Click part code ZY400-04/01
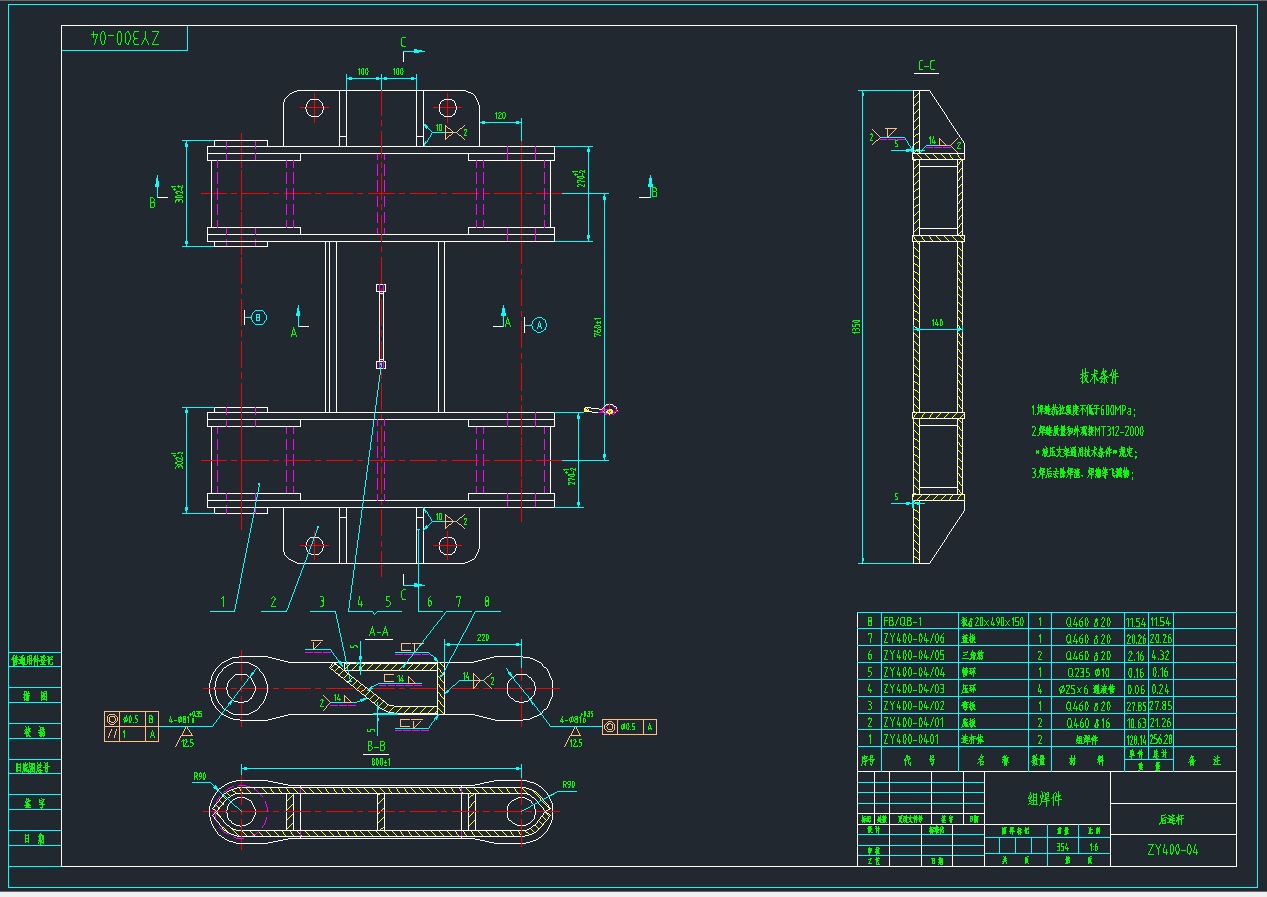1267x897 pixels. coord(913,722)
